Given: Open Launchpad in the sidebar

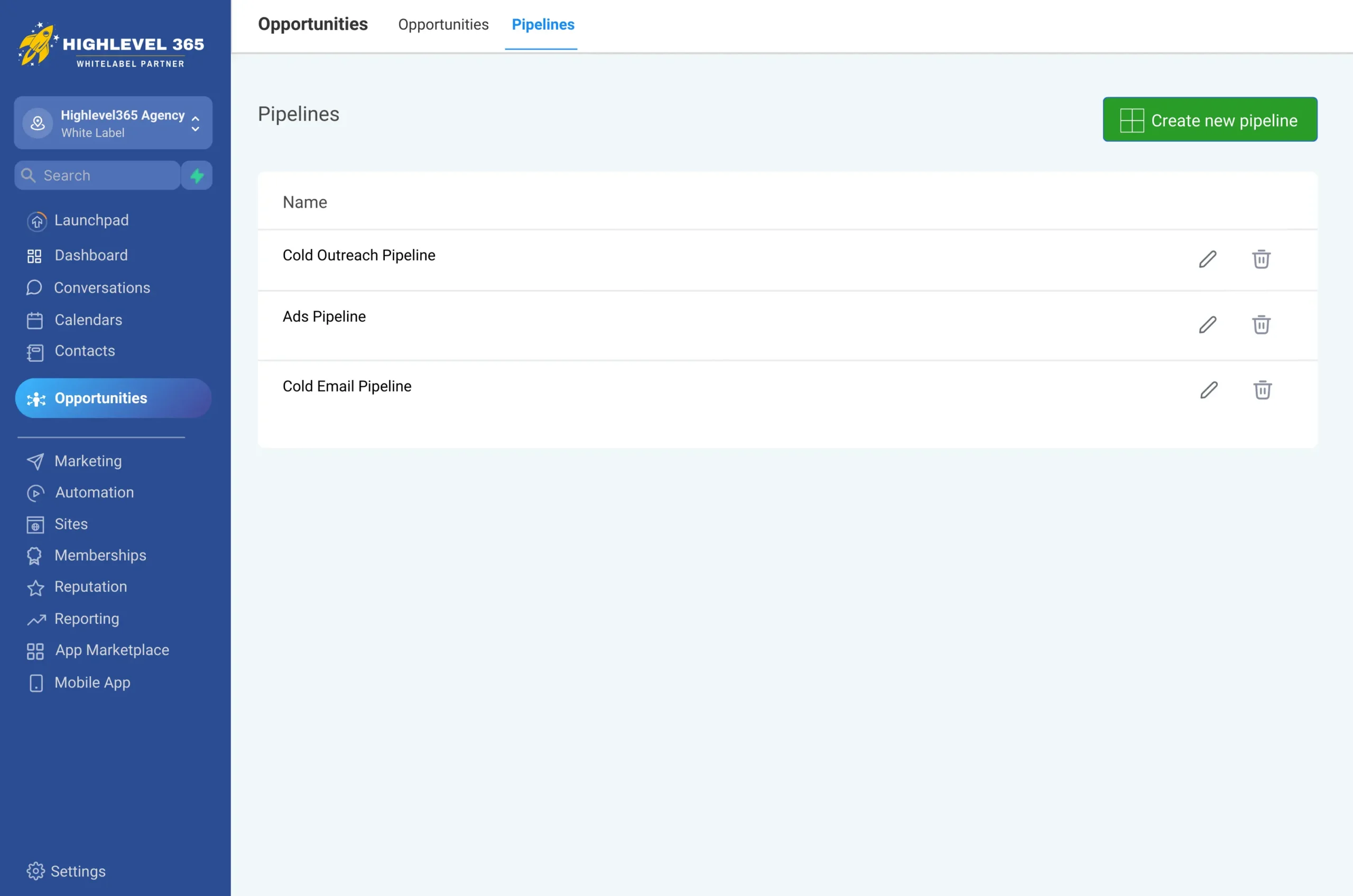Looking at the screenshot, I should tap(91, 221).
